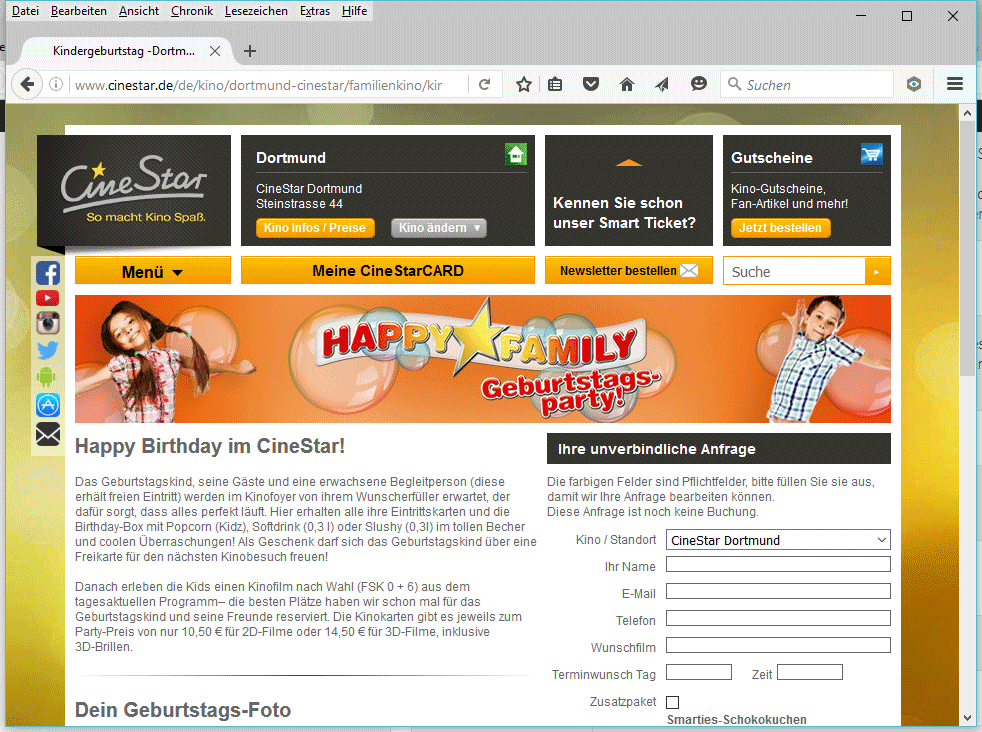
Task: Open Firefox hamburger menu
Action: [954, 84]
